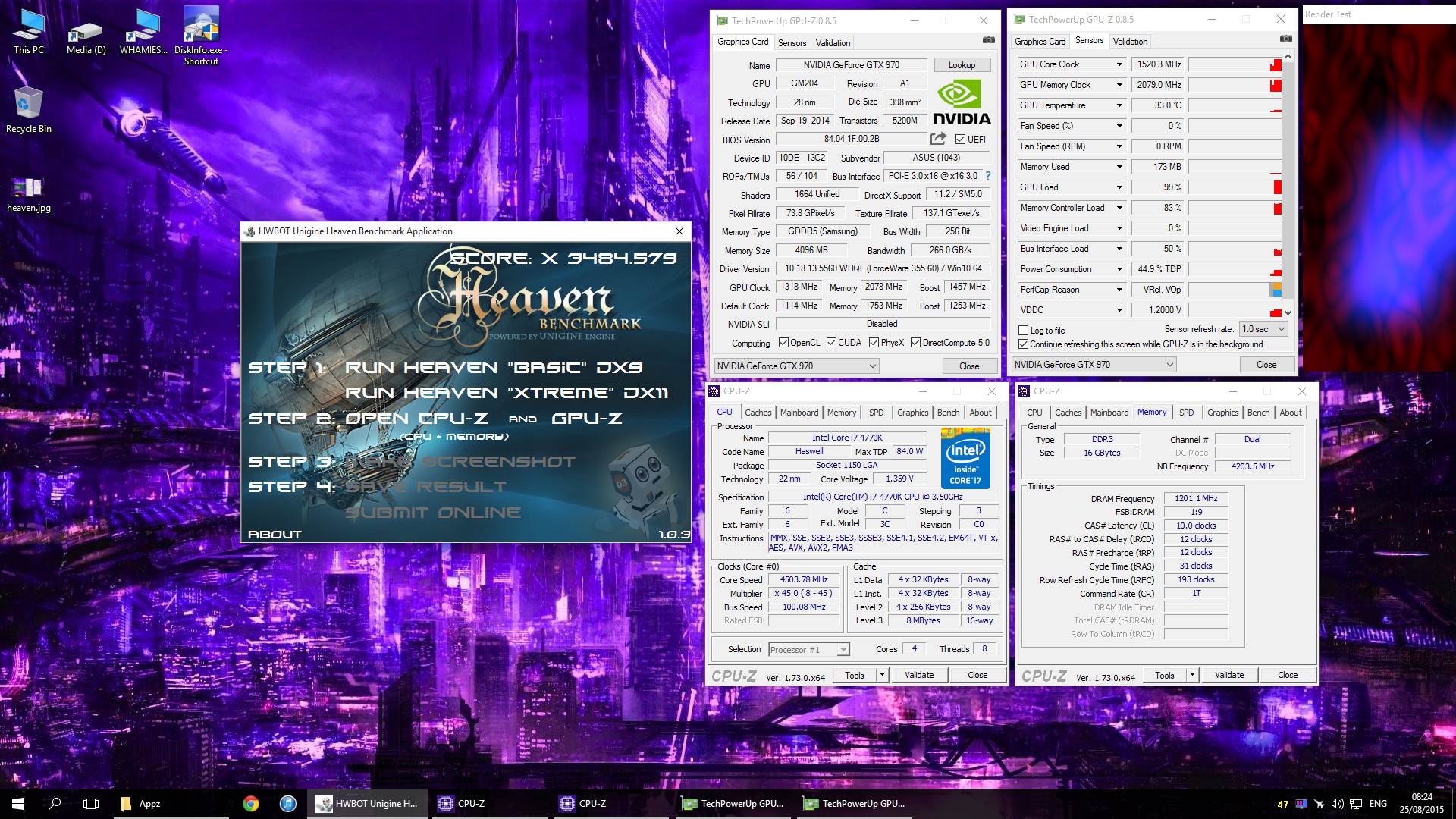1456x819 pixels.
Task: Open DiskInfo.exe shortcut icon
Action: pyautogui.click(x=201, y=36)
